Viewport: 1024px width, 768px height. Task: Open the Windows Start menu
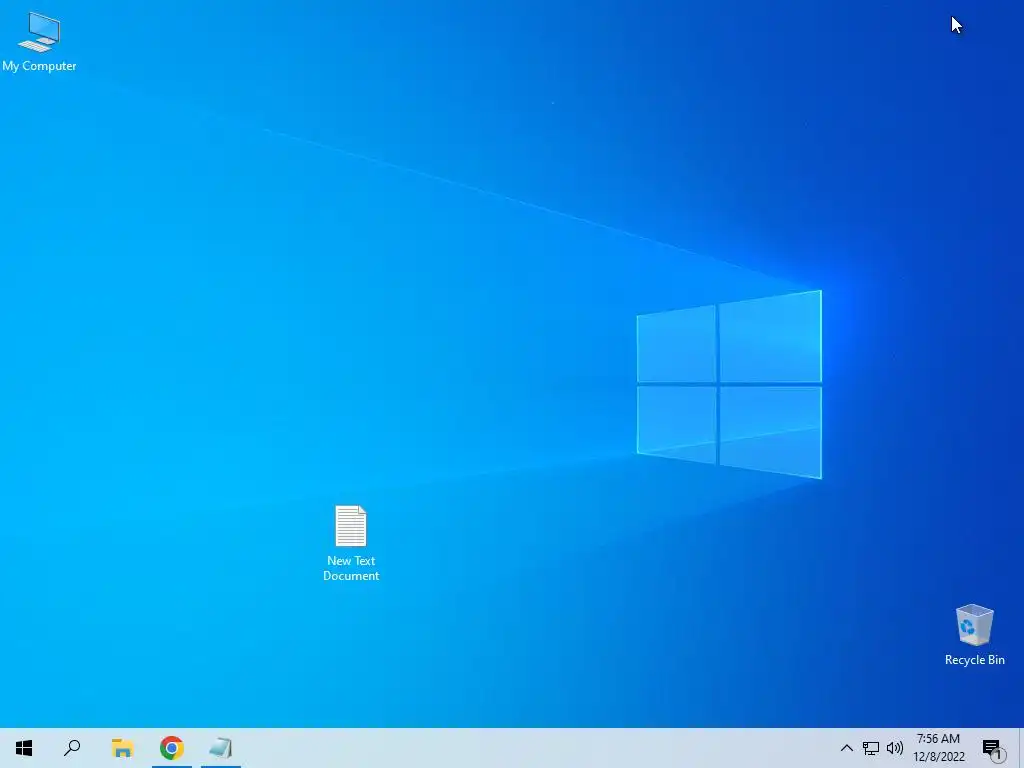[x=24, y=748]
